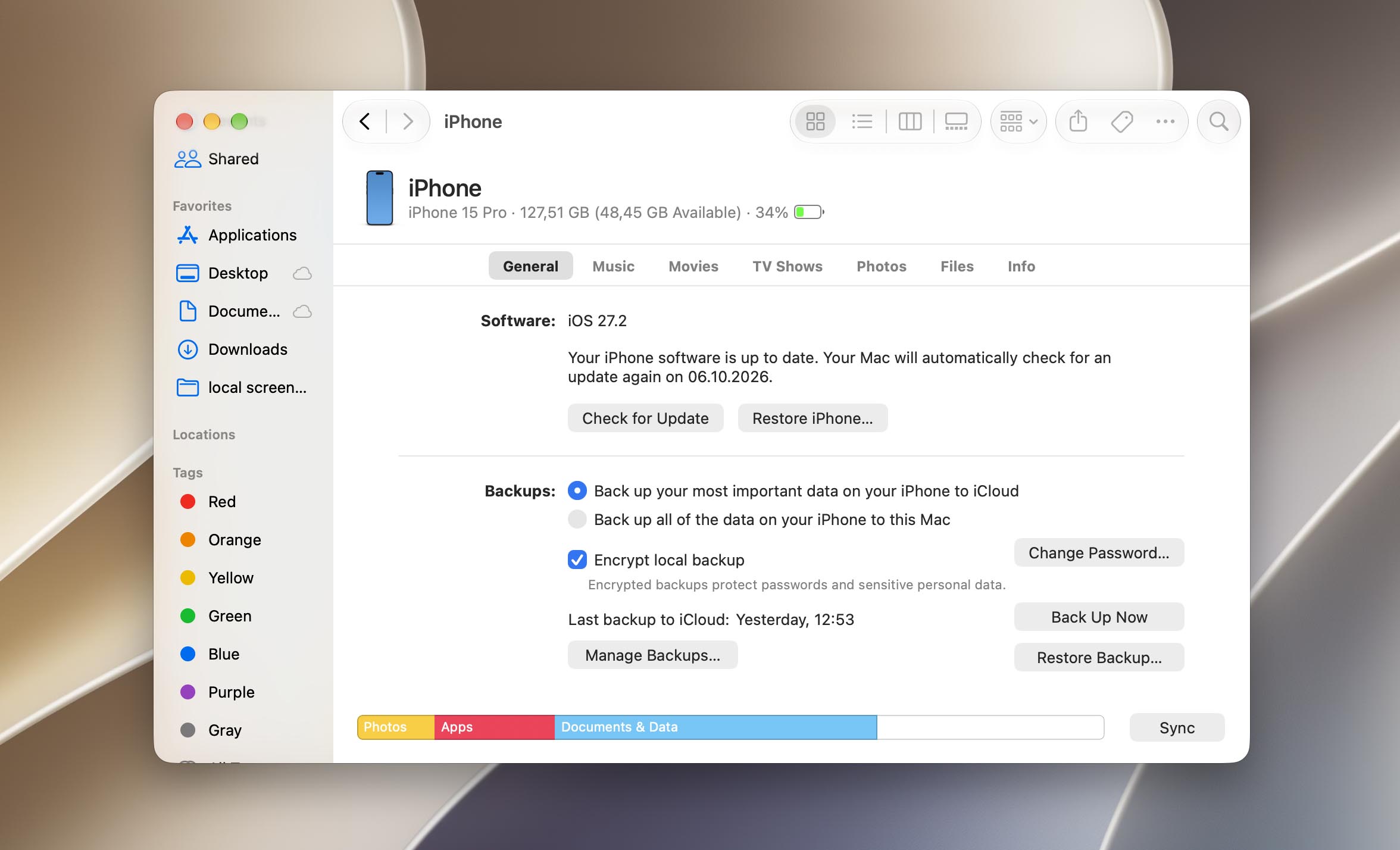Switch to the Photos tab
Screen dimensions: 1400x850
tap(881, 266)
